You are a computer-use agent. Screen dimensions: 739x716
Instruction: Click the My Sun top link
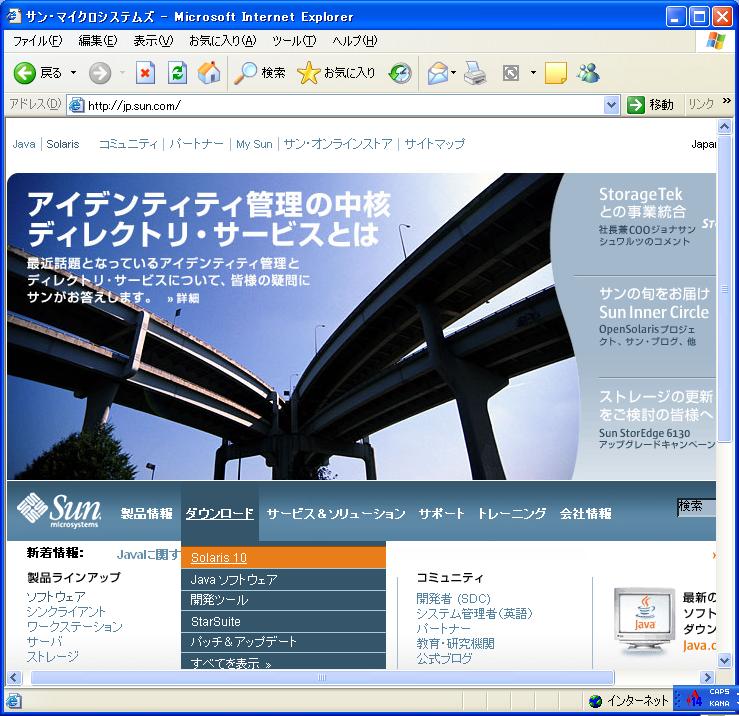[x=255, y=144]
